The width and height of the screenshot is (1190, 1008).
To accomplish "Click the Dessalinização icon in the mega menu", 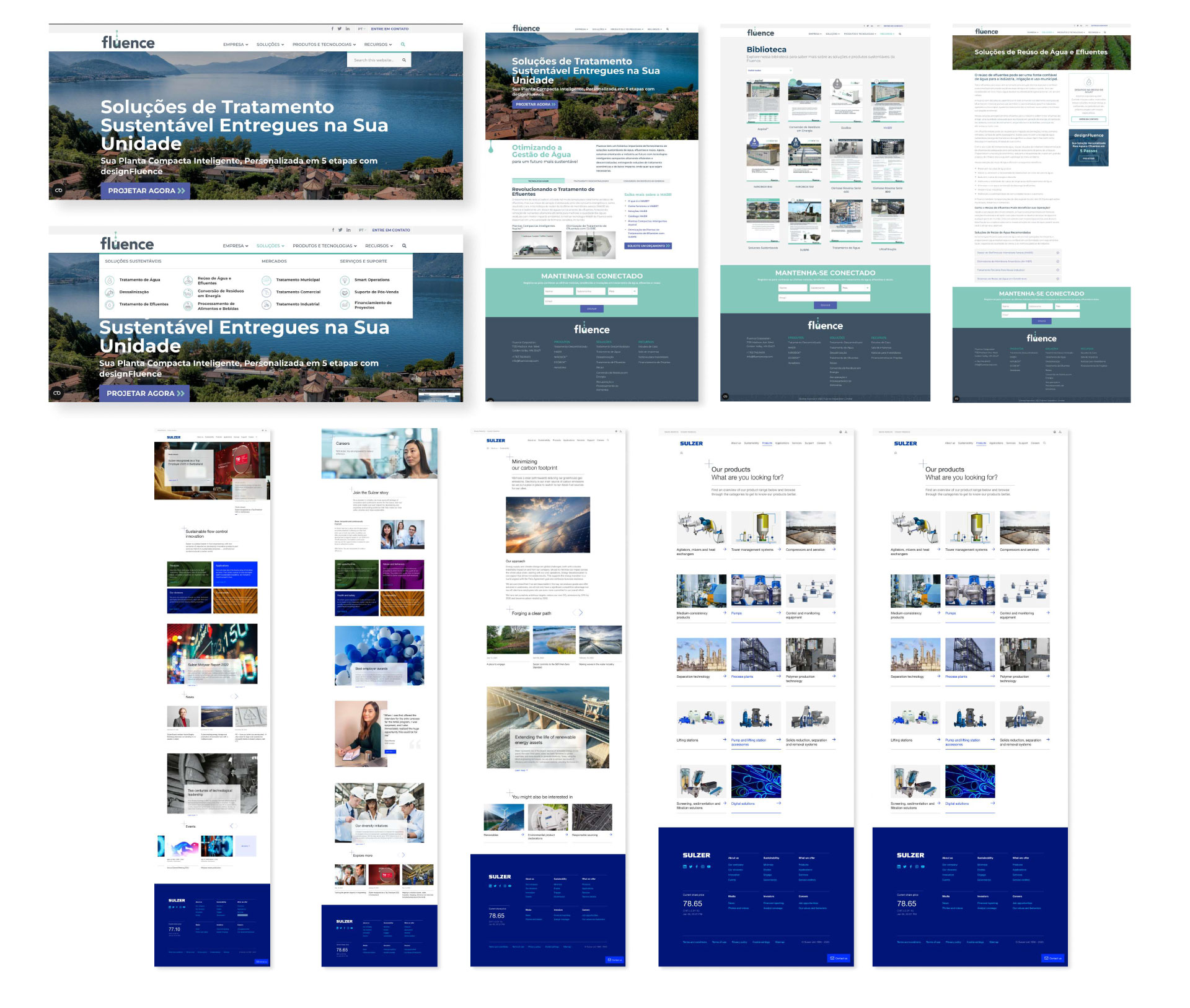I will pos(109,292).
